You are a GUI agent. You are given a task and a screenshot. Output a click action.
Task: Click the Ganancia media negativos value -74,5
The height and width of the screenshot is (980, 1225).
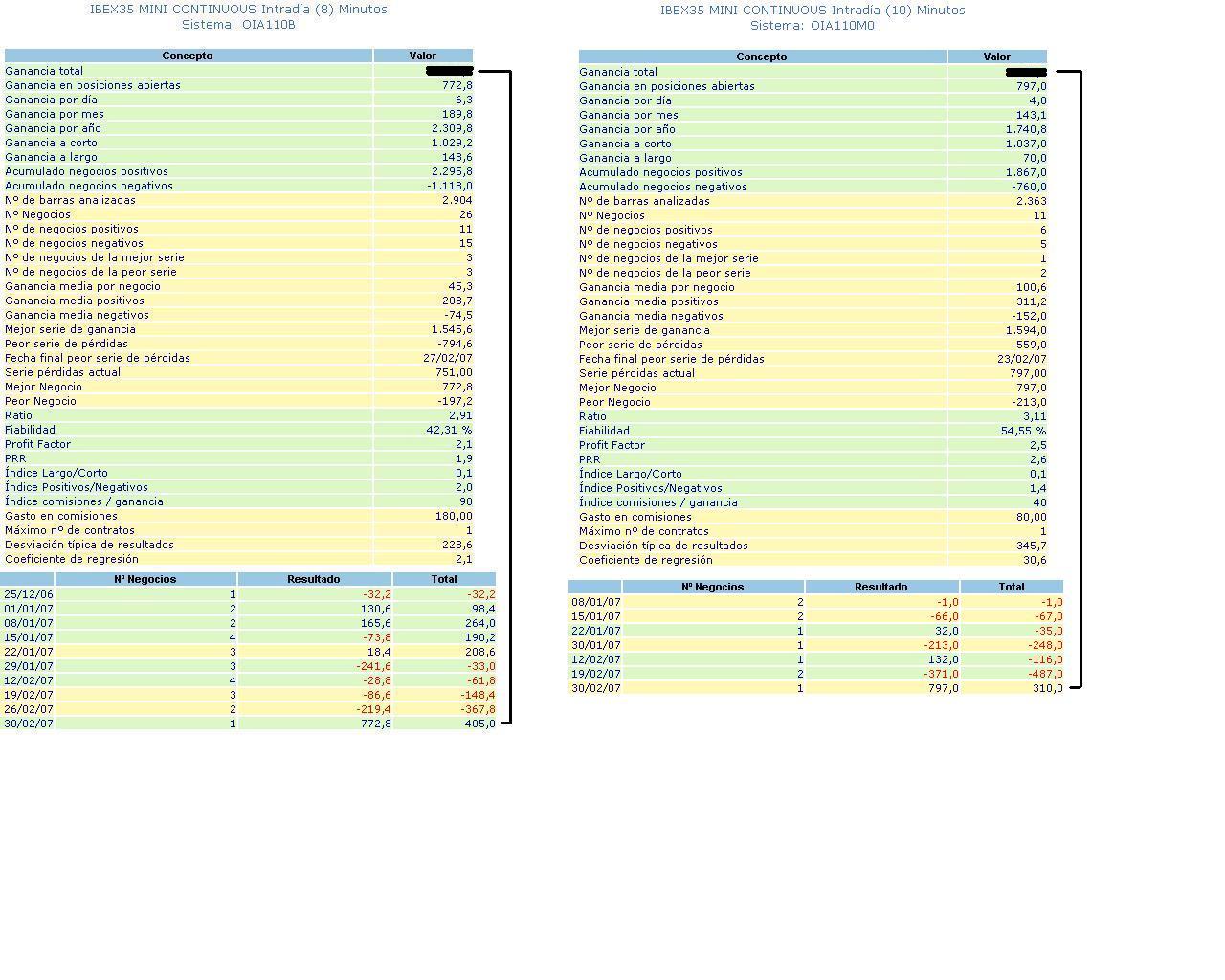pos(458,315)
